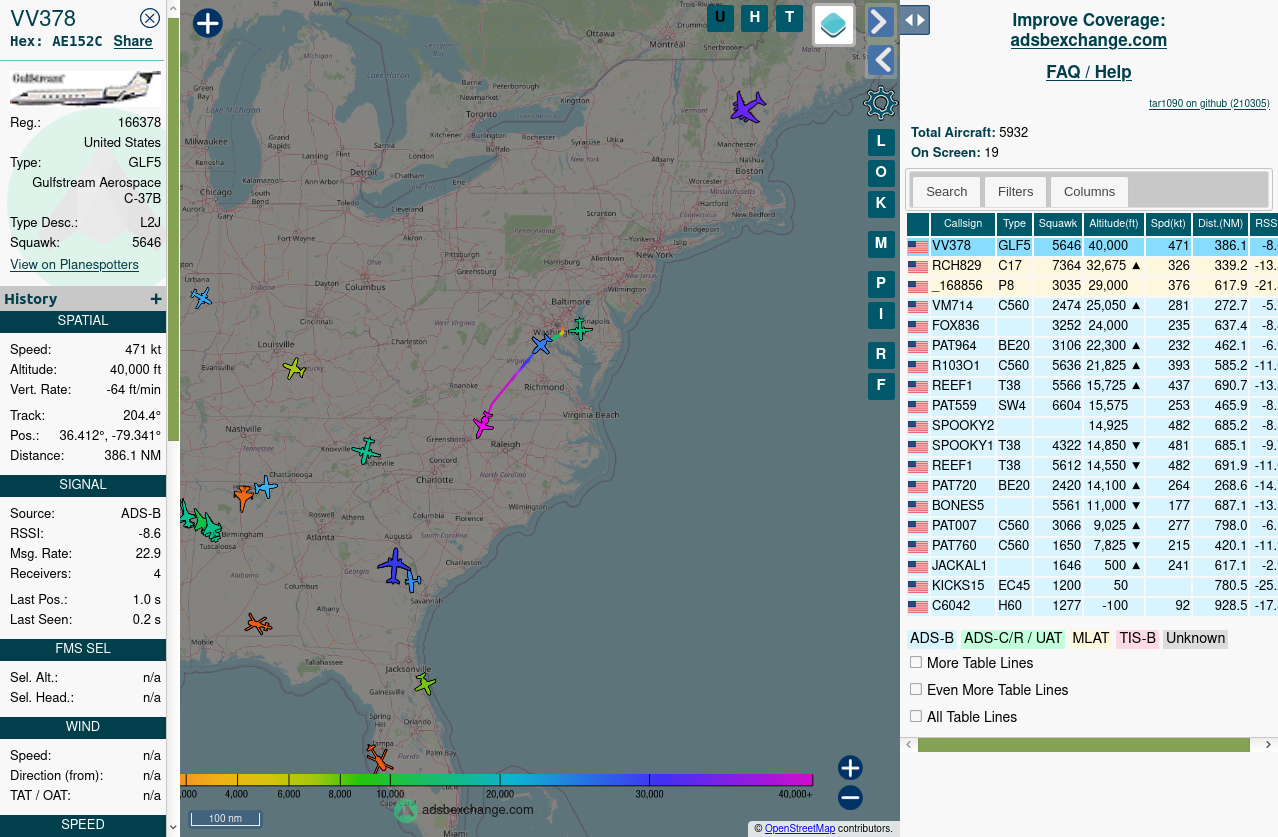Select the large blue aircraft near Savannah
The width and height of the screenshot is (1278, 837).
395,566
